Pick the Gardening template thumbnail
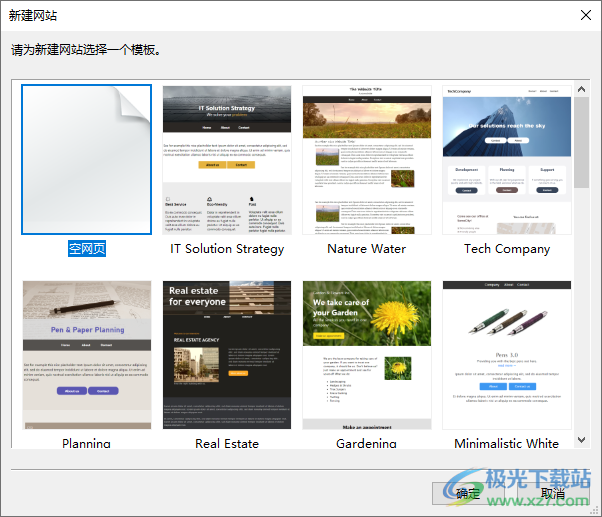The width and height of the screenshot is (602, 517). 367,355
